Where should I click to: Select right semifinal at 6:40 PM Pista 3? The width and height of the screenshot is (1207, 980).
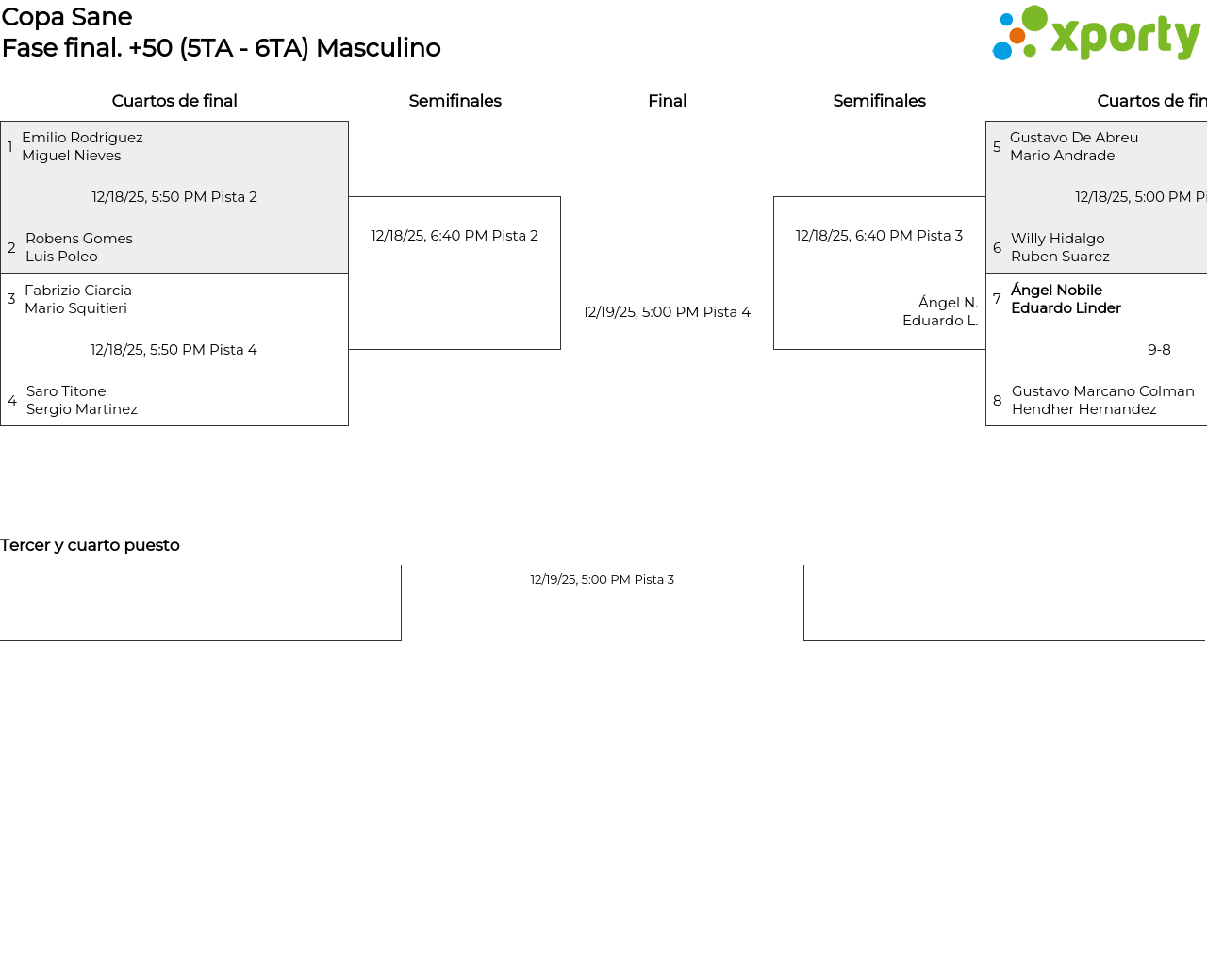click(879, 236)
